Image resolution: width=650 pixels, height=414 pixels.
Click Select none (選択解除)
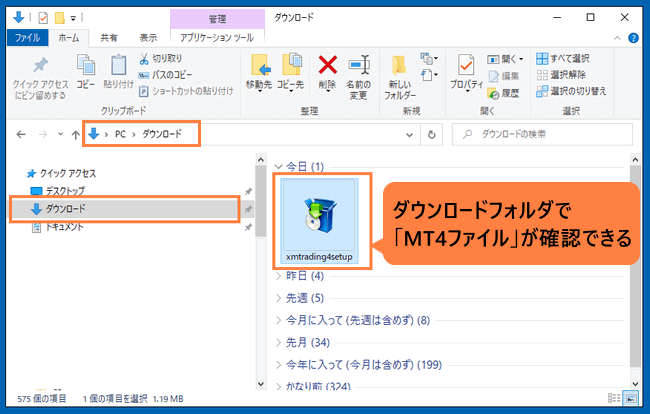click(561, 75)
